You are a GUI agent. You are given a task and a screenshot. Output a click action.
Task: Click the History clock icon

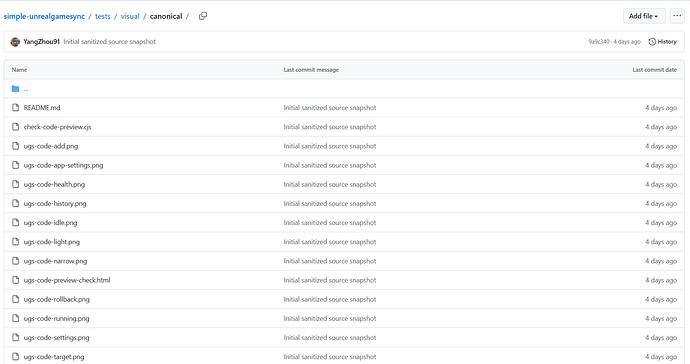click(652, 42)
